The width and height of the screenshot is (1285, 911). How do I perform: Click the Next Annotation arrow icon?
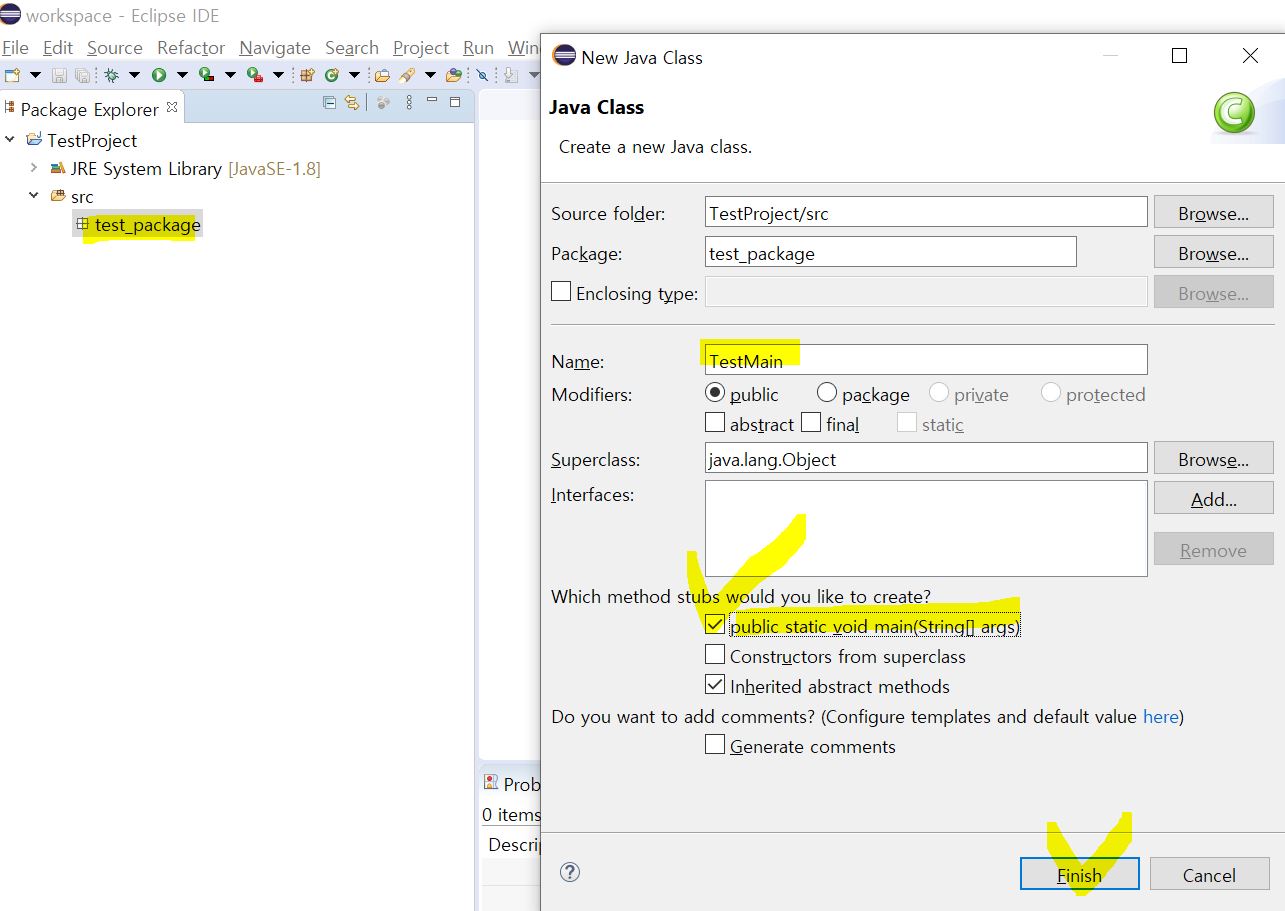tap(510, 75)
